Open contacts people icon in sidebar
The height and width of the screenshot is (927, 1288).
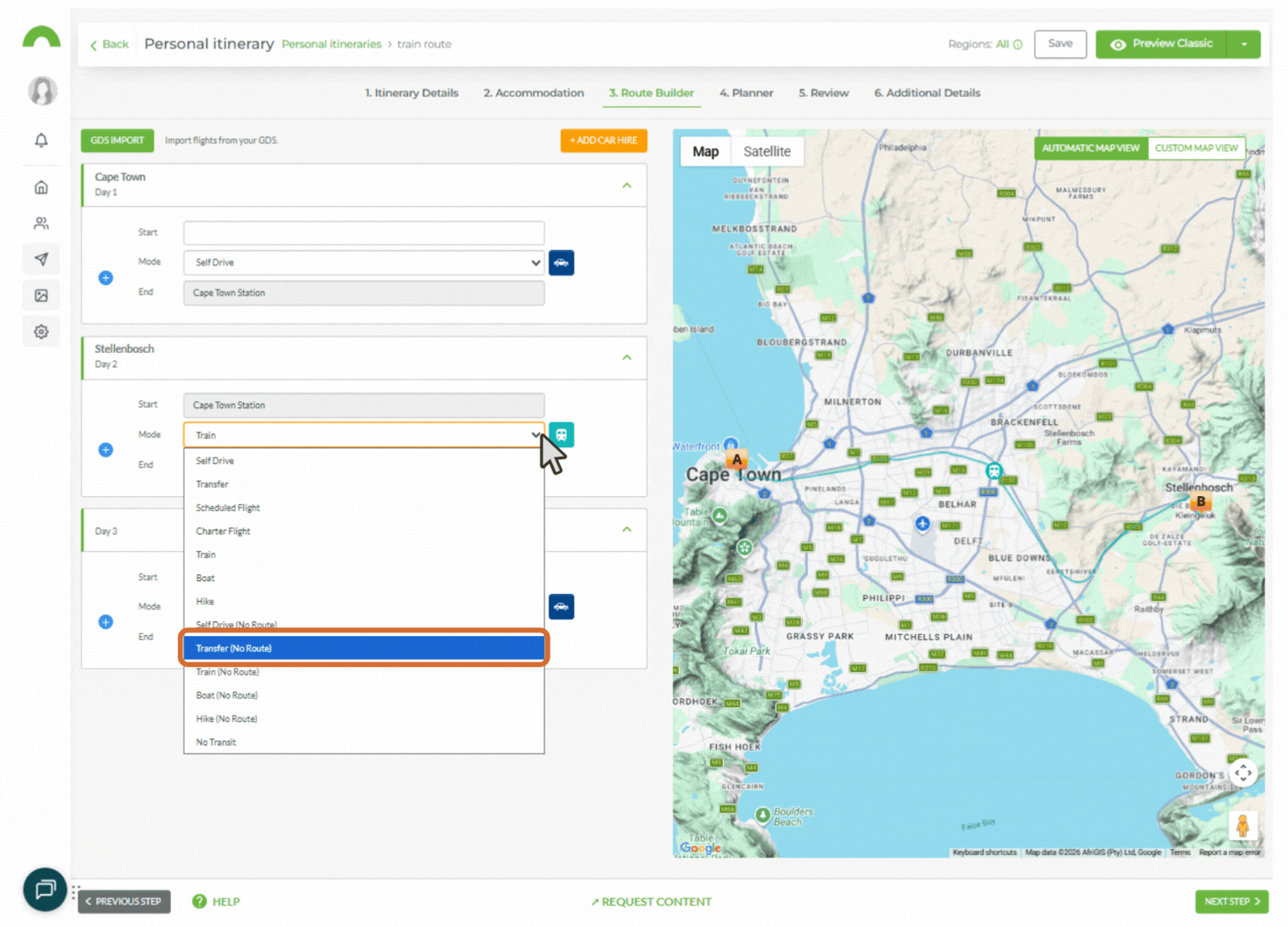click(41, 223)
